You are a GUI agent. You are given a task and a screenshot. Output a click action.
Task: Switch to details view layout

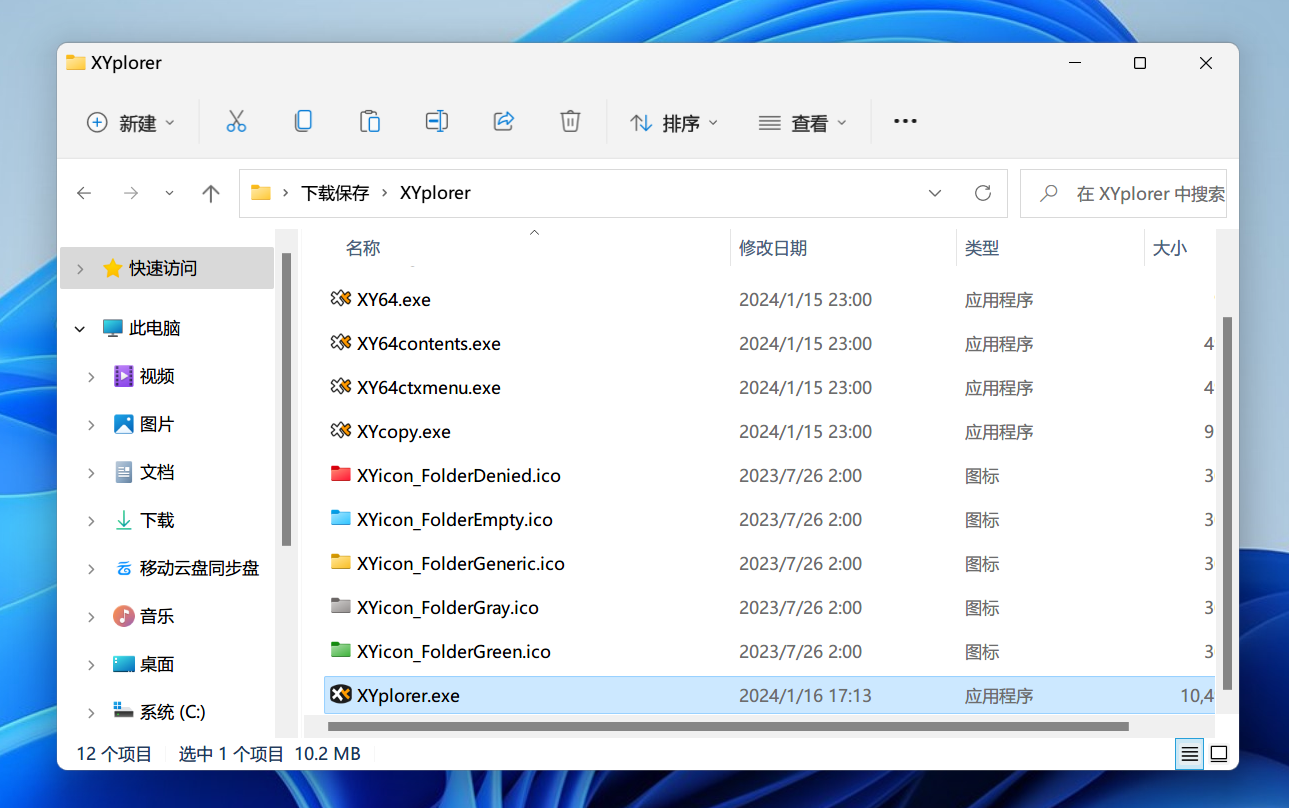point(1189,754)
